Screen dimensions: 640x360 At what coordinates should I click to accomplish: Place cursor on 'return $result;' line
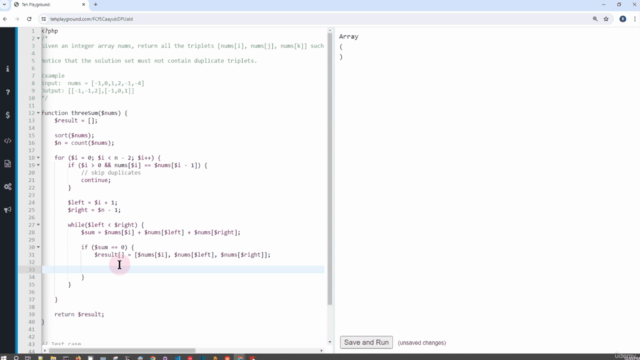point(79,314)
